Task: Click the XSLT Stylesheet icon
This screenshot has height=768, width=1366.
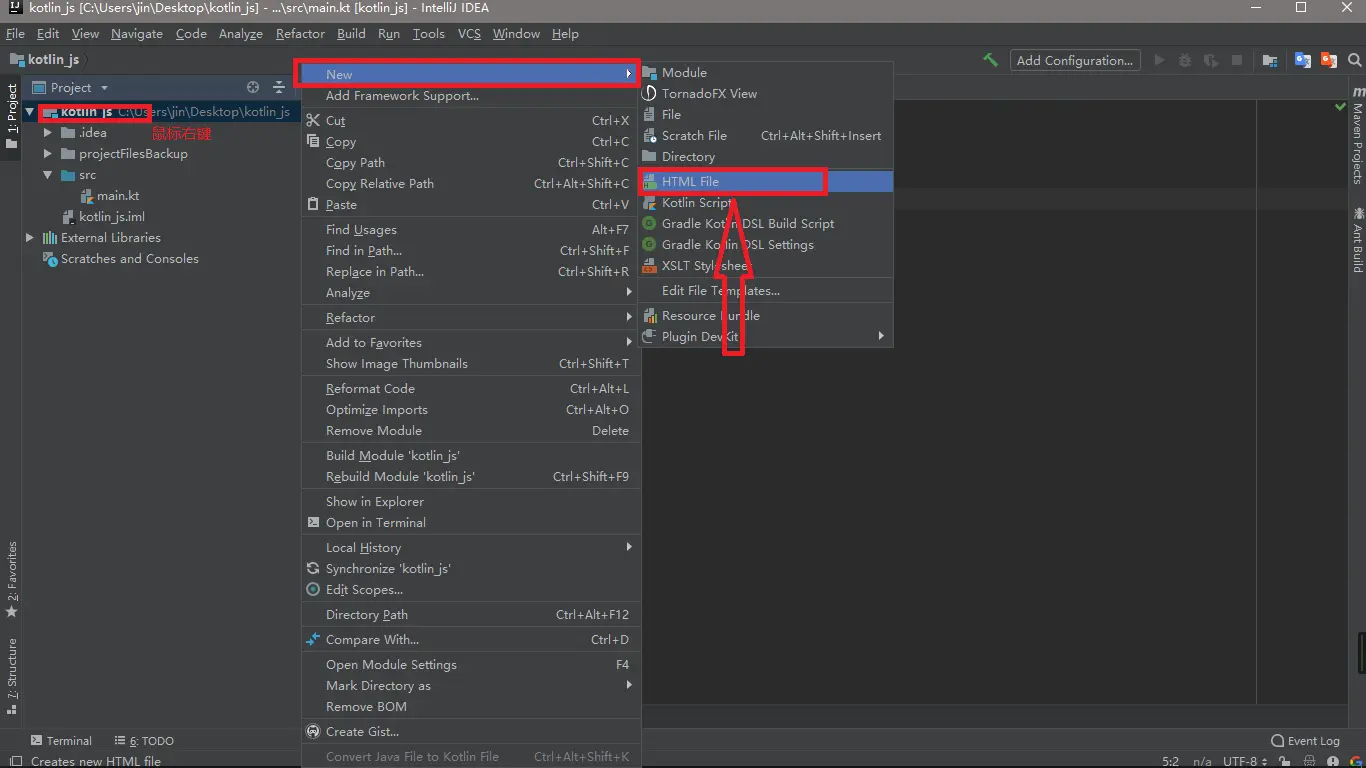Action: tap(650, 265)
